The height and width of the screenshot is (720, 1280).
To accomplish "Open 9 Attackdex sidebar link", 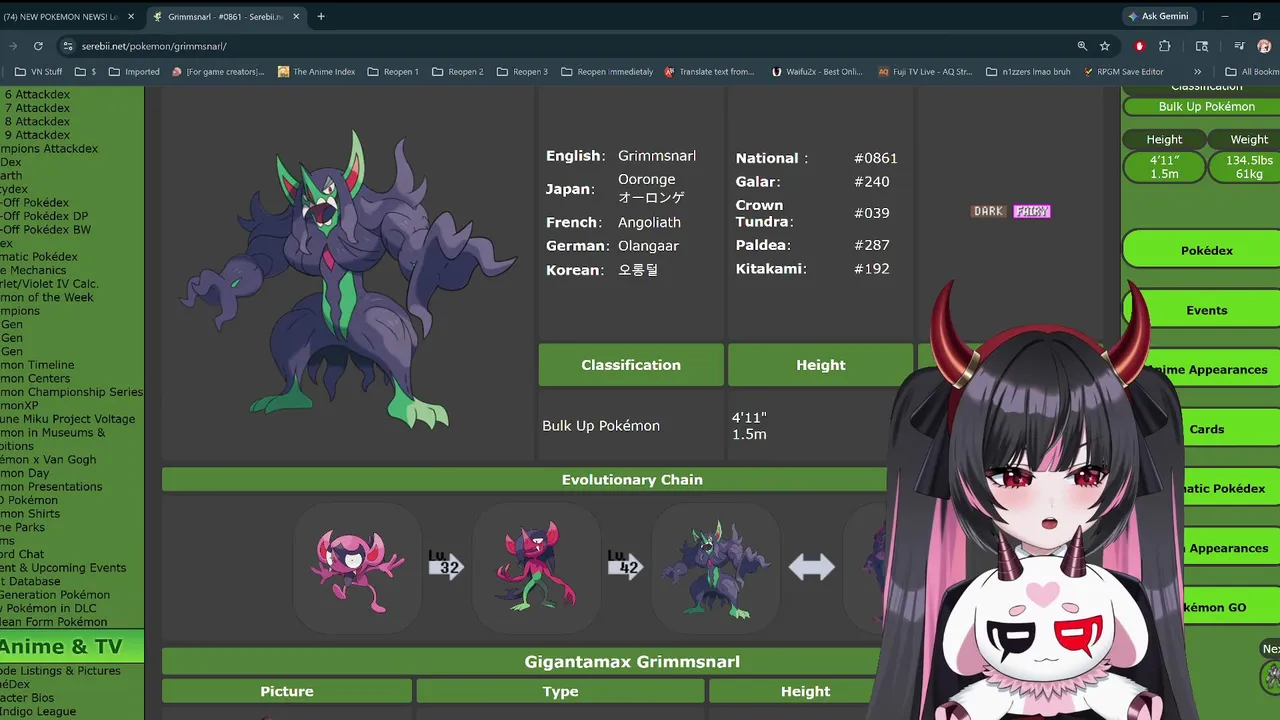I will point(37,135).
